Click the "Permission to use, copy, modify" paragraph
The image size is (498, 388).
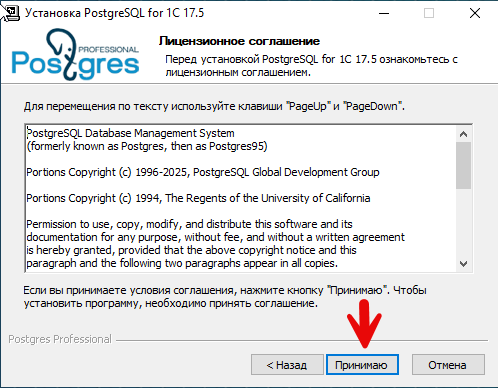215,244
